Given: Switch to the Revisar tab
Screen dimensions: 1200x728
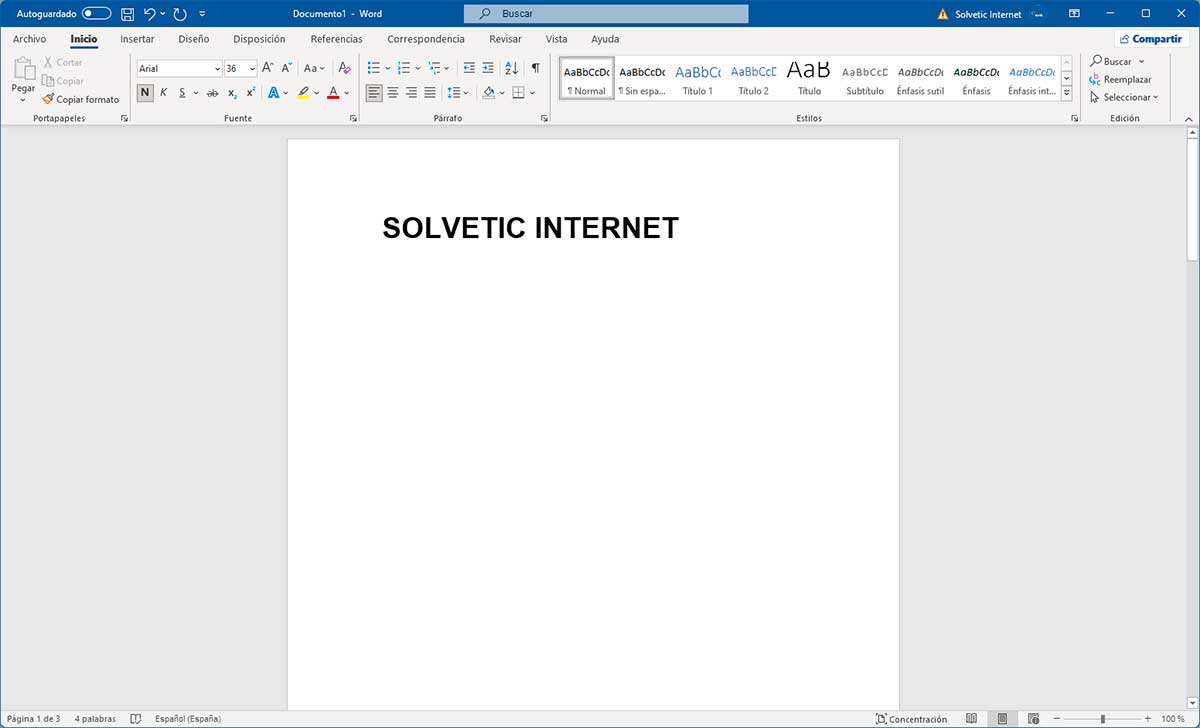Looking at the screenshot, I should pos(505,39).
